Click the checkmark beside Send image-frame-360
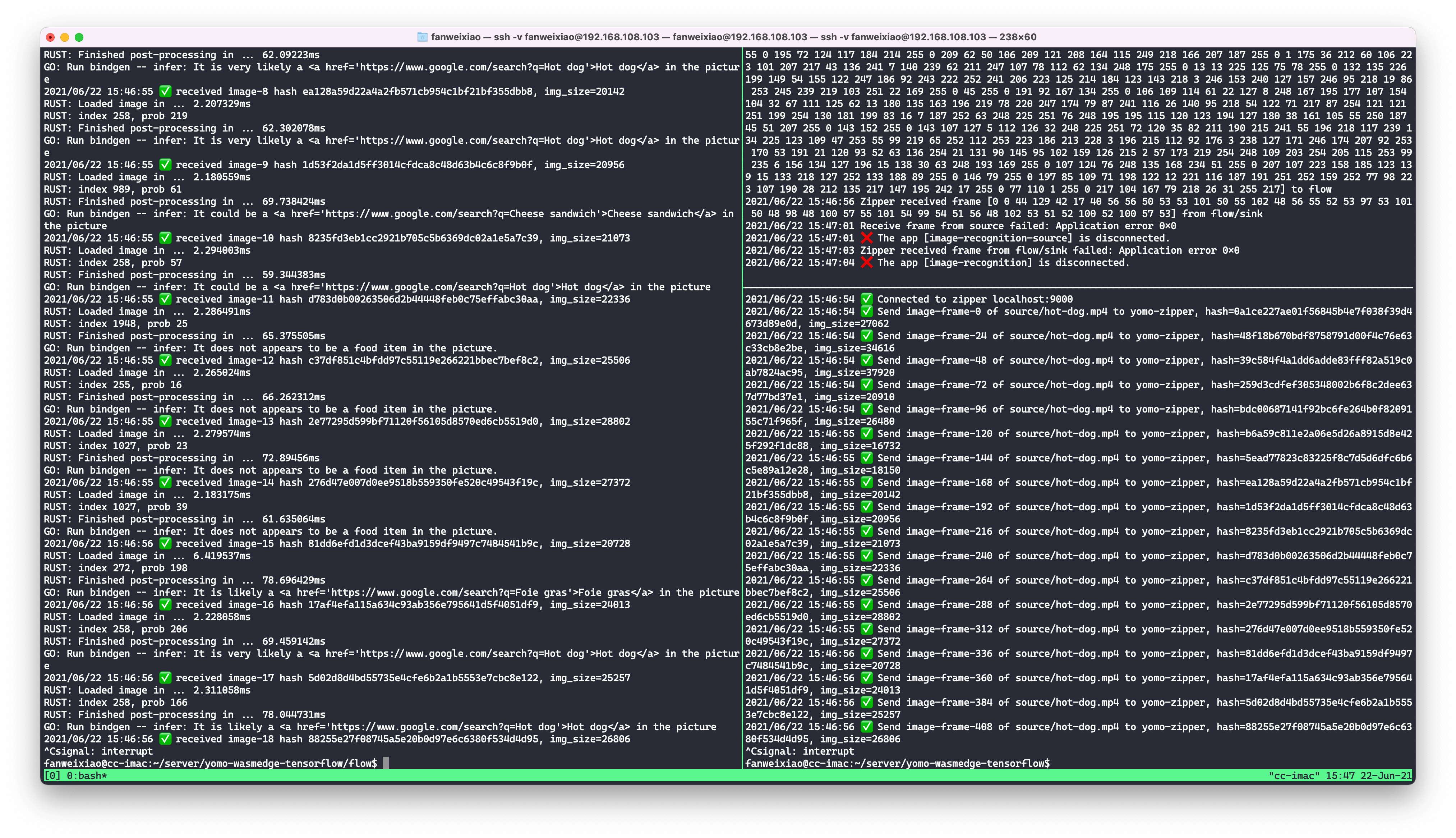The image size is (1456, 838). [867, 677]
